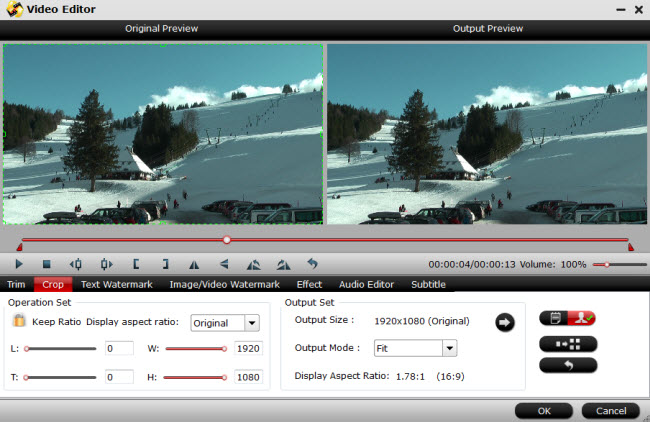The height and width of the screenshot is (422, 650).
Task: Click the Volume slider
Action: click(x=620, y=264)
